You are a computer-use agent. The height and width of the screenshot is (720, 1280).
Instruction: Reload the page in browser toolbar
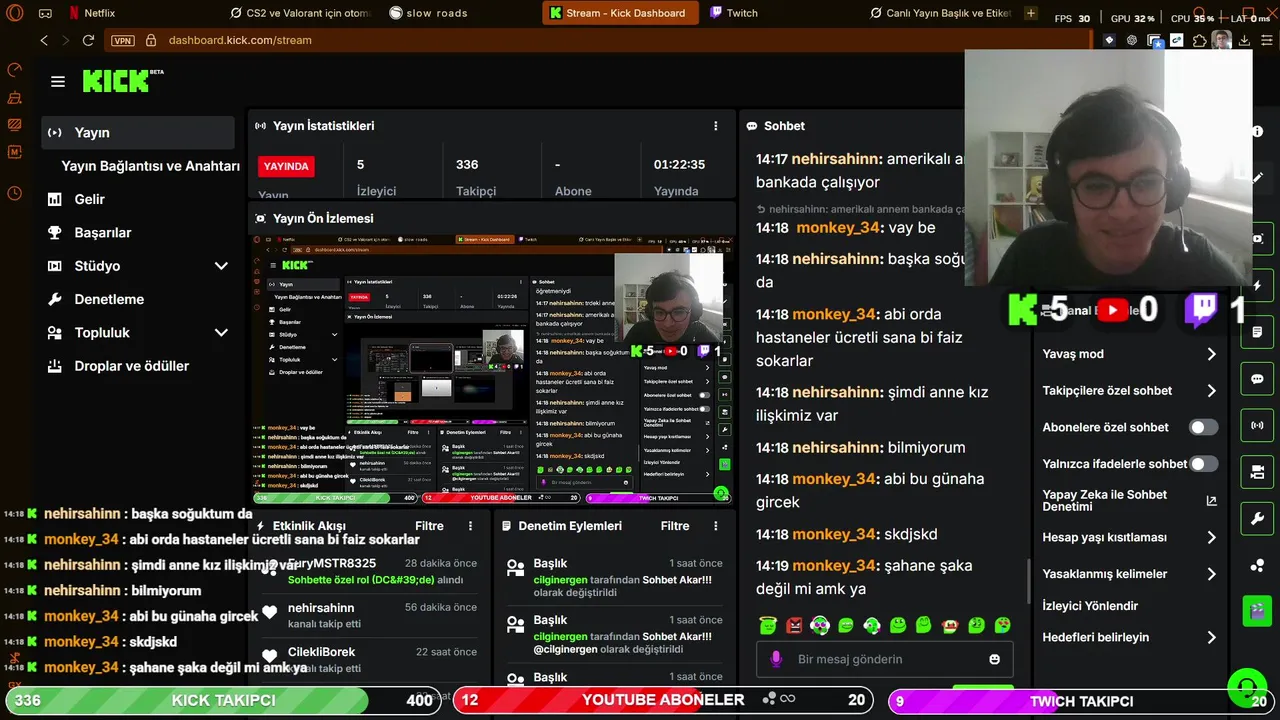point(88,40)
